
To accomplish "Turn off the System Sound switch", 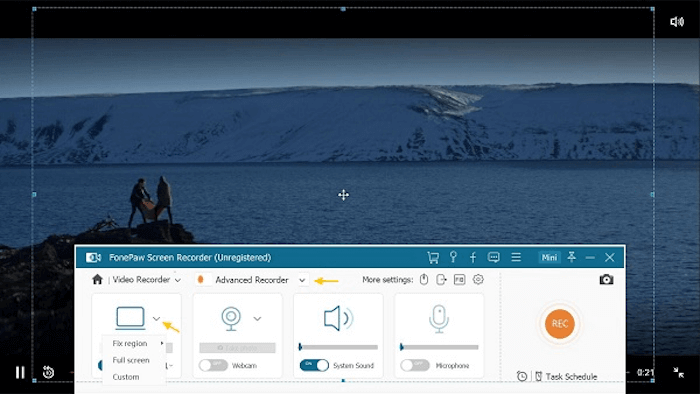I will 314,365.
